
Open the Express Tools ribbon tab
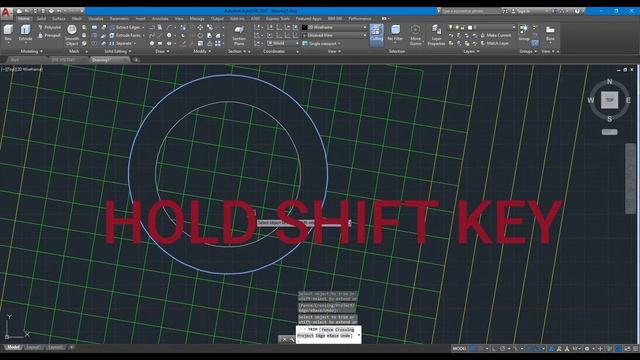click(x=278, y=19)
